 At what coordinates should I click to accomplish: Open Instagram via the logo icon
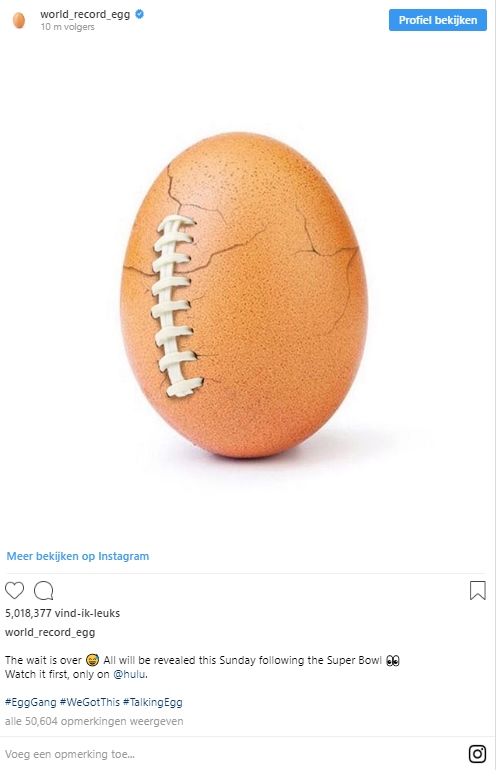(x=477, y=754)
